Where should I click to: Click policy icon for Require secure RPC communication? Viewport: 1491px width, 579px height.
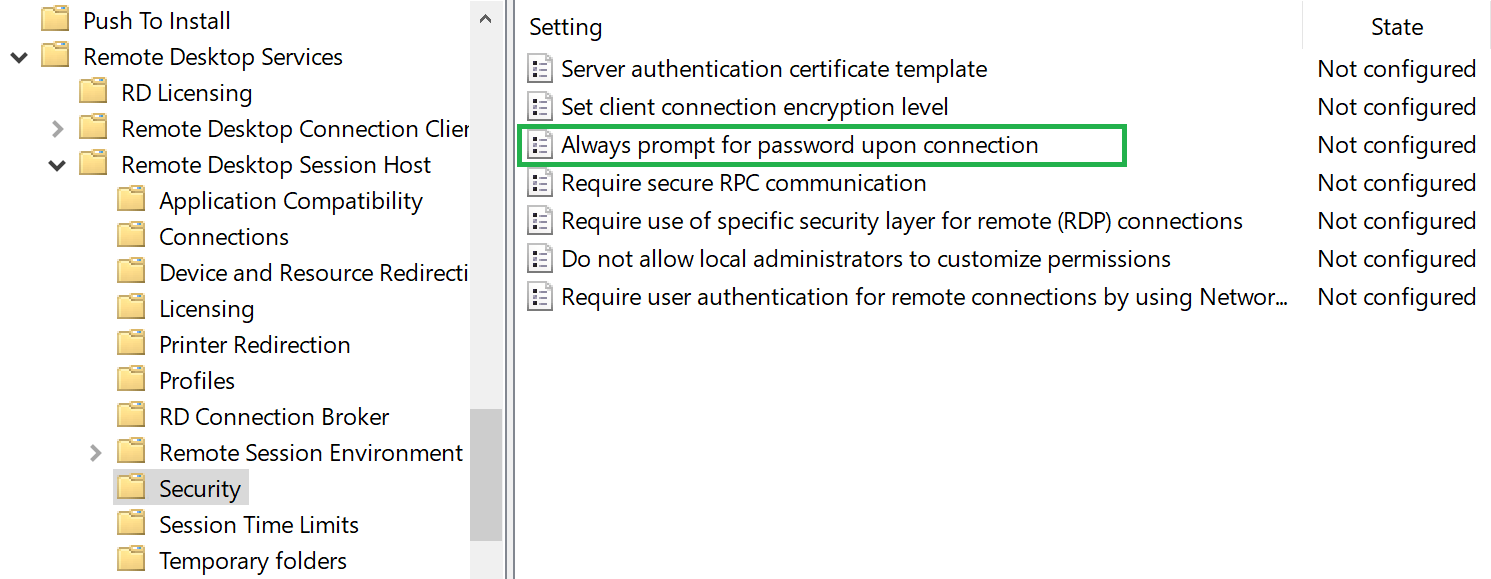coord(540,183)
